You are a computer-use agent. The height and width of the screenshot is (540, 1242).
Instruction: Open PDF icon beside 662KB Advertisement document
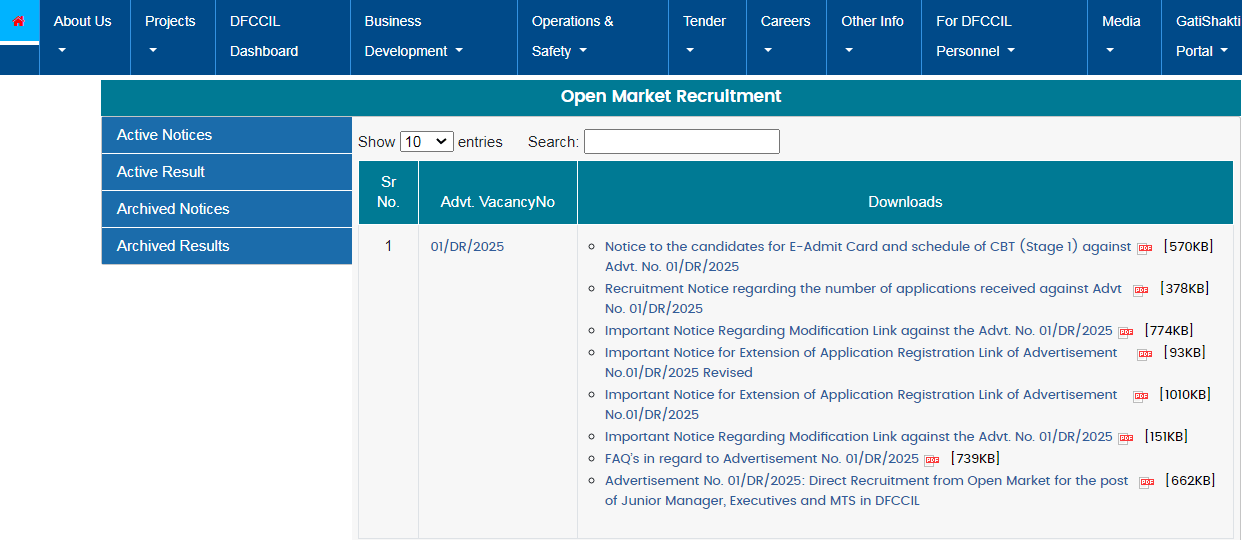click(x=1147, y=483)
